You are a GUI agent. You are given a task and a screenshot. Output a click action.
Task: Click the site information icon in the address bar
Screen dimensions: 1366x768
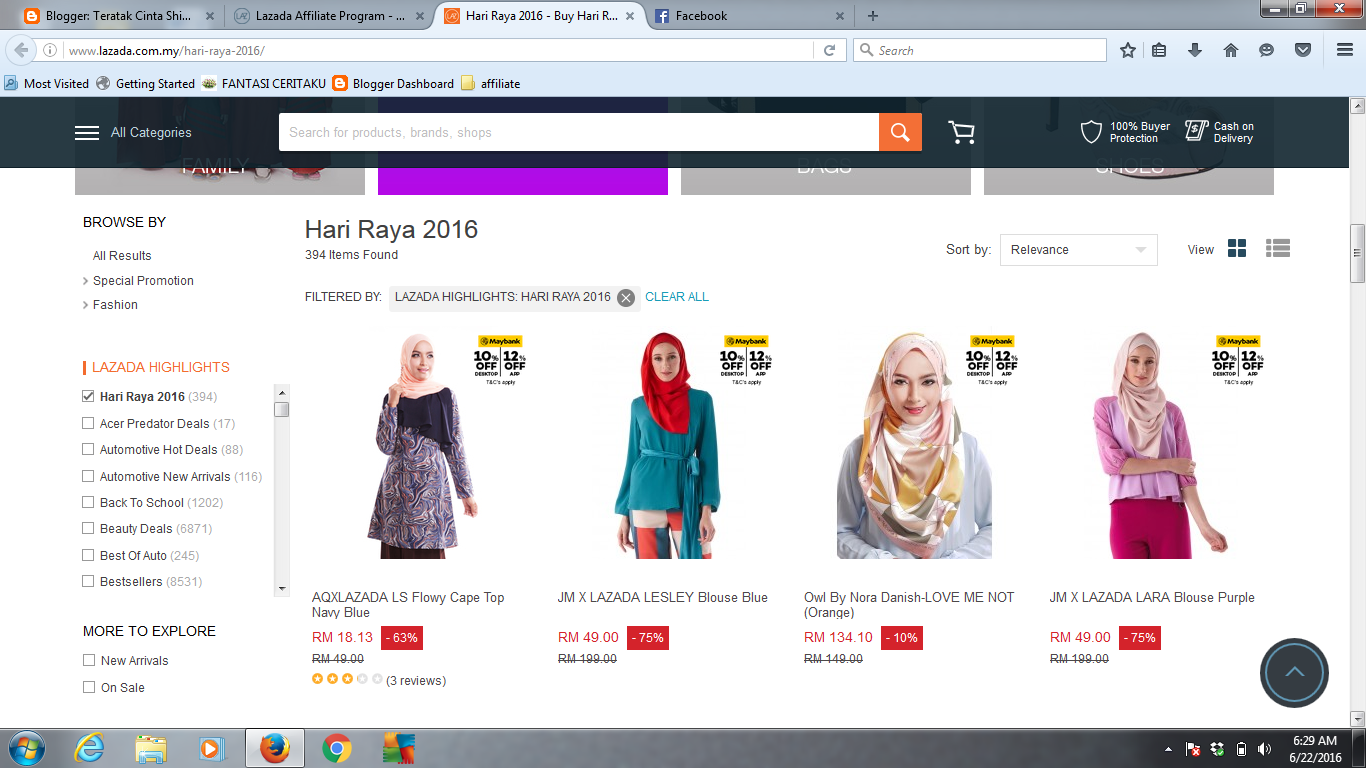point(50,50)
